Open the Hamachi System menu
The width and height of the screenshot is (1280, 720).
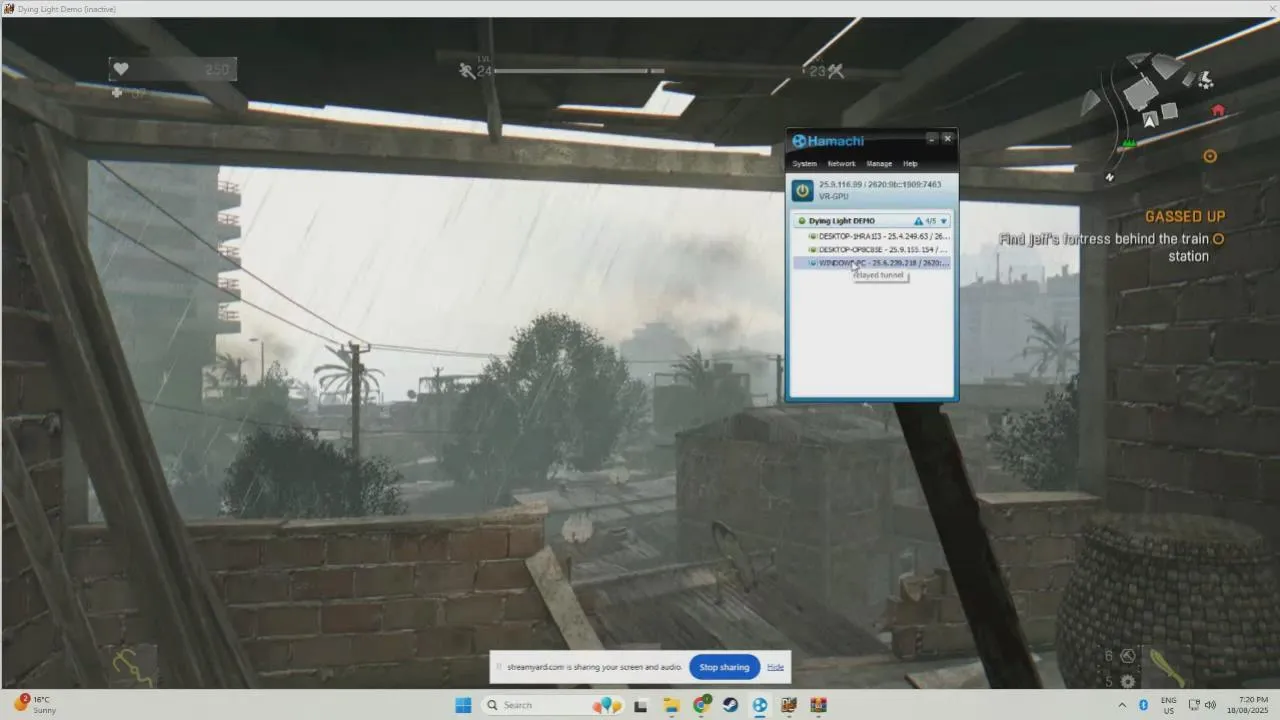pos(804,164)
